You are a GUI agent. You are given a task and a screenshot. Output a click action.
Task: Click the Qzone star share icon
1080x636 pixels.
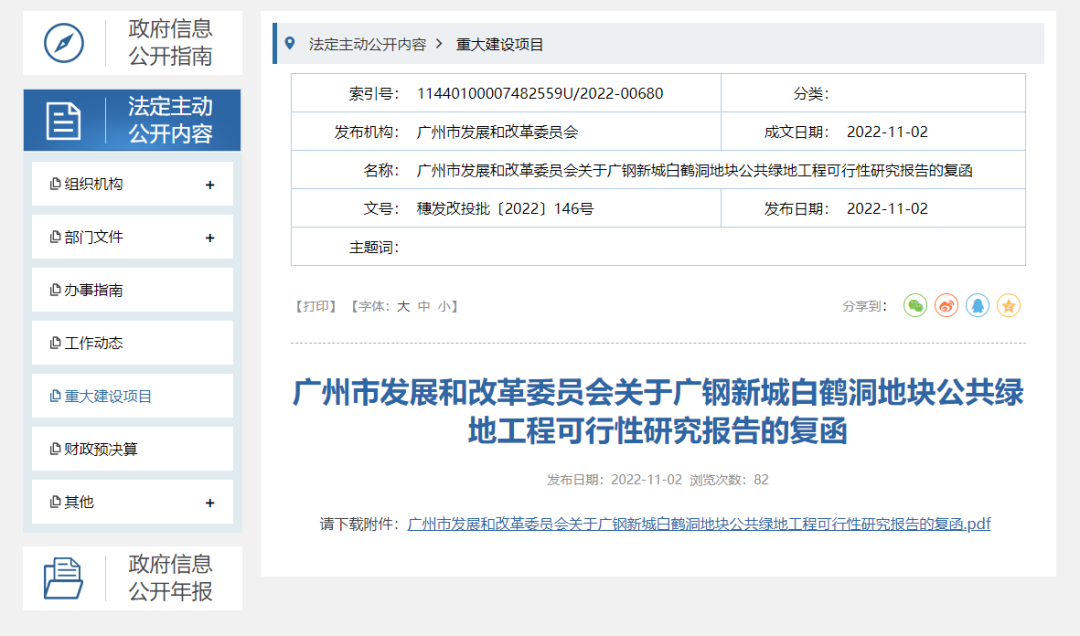click(1009, 305)
